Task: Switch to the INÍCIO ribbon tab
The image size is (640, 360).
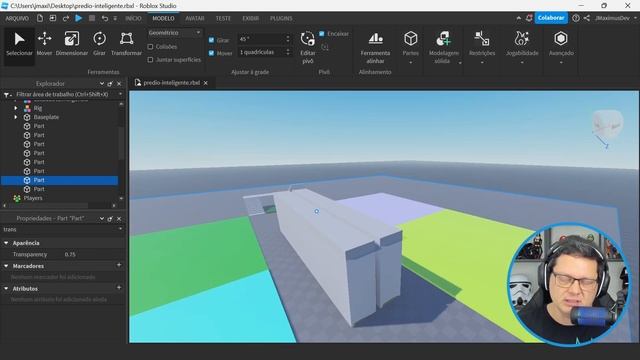Action: (133, 18)
